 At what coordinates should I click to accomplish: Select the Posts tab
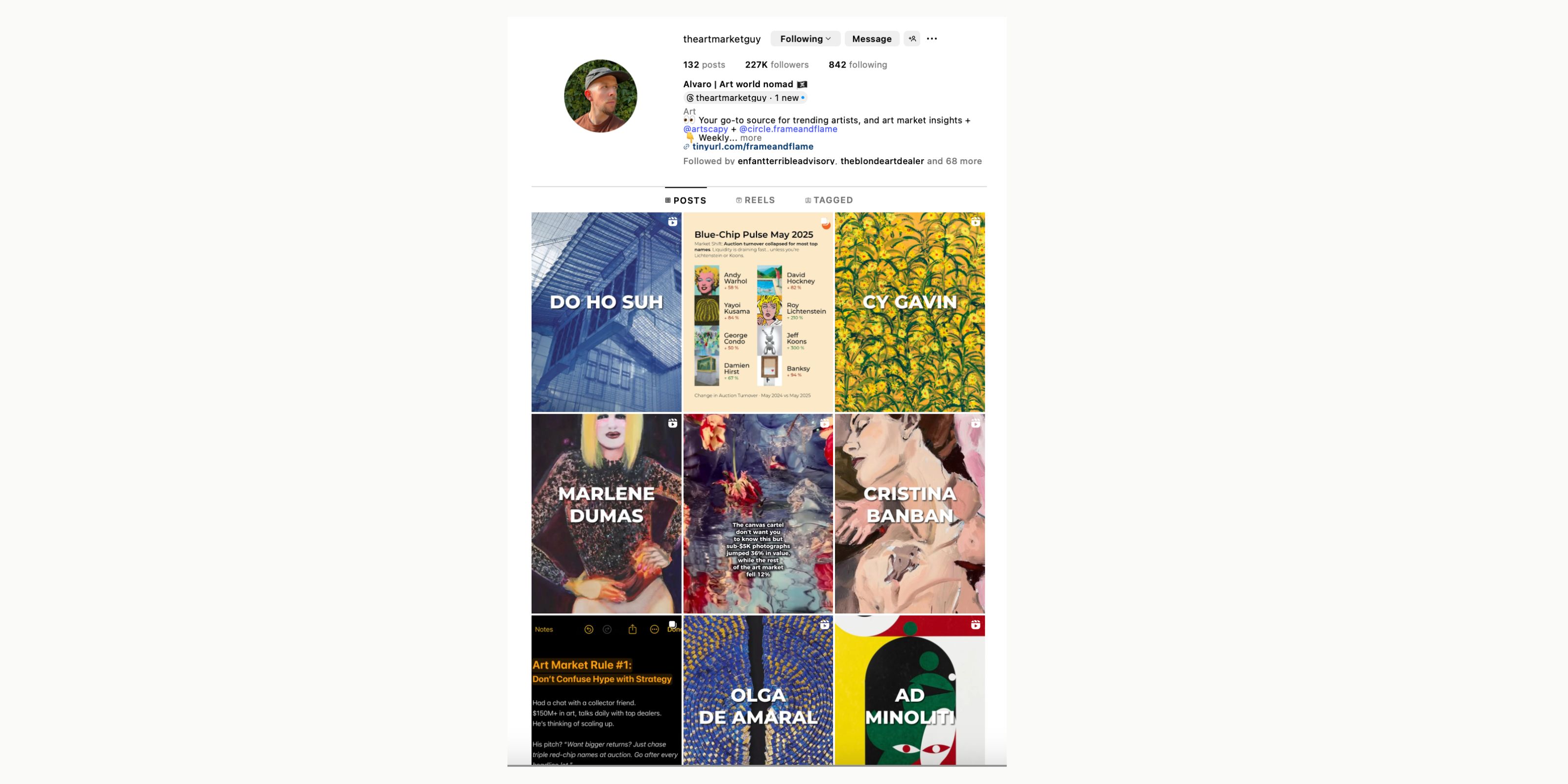tap(686, 200)
